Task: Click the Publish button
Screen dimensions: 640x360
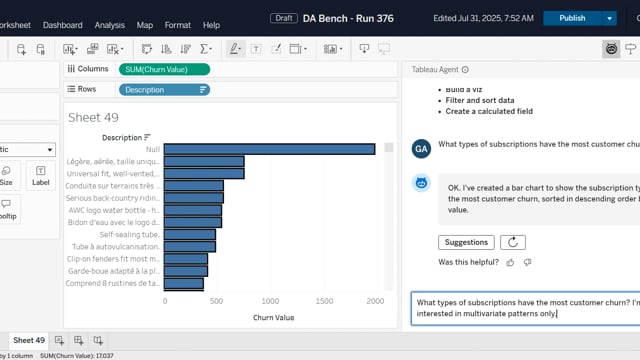Action: [x=572, y=18]
